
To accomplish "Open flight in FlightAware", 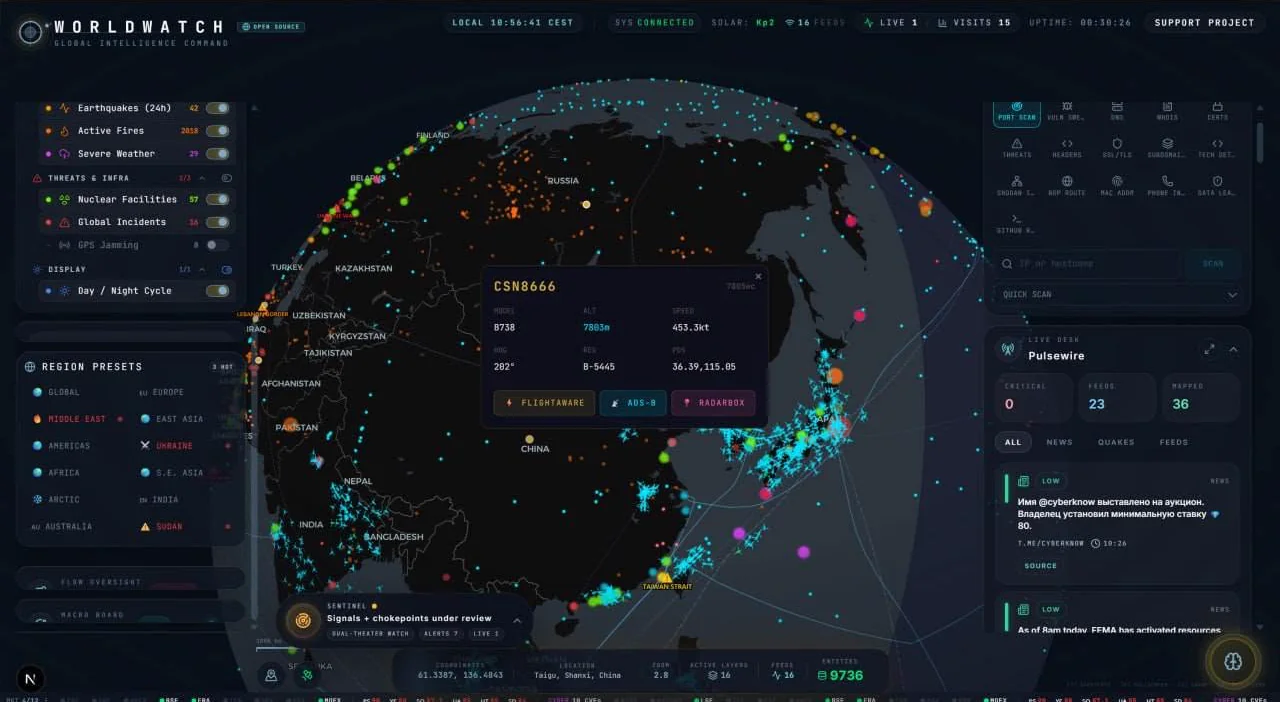I will (544, 403).
